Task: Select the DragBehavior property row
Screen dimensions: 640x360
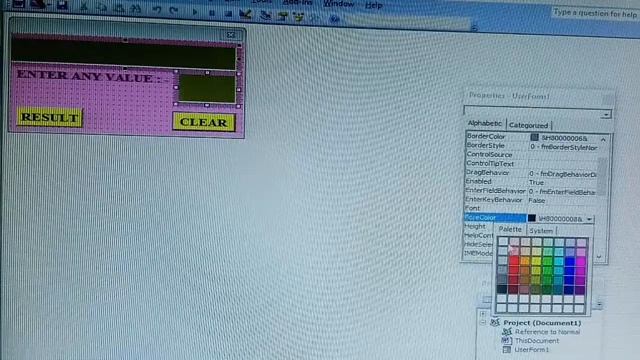Action: pyautogui.click(x=532, y=173)
